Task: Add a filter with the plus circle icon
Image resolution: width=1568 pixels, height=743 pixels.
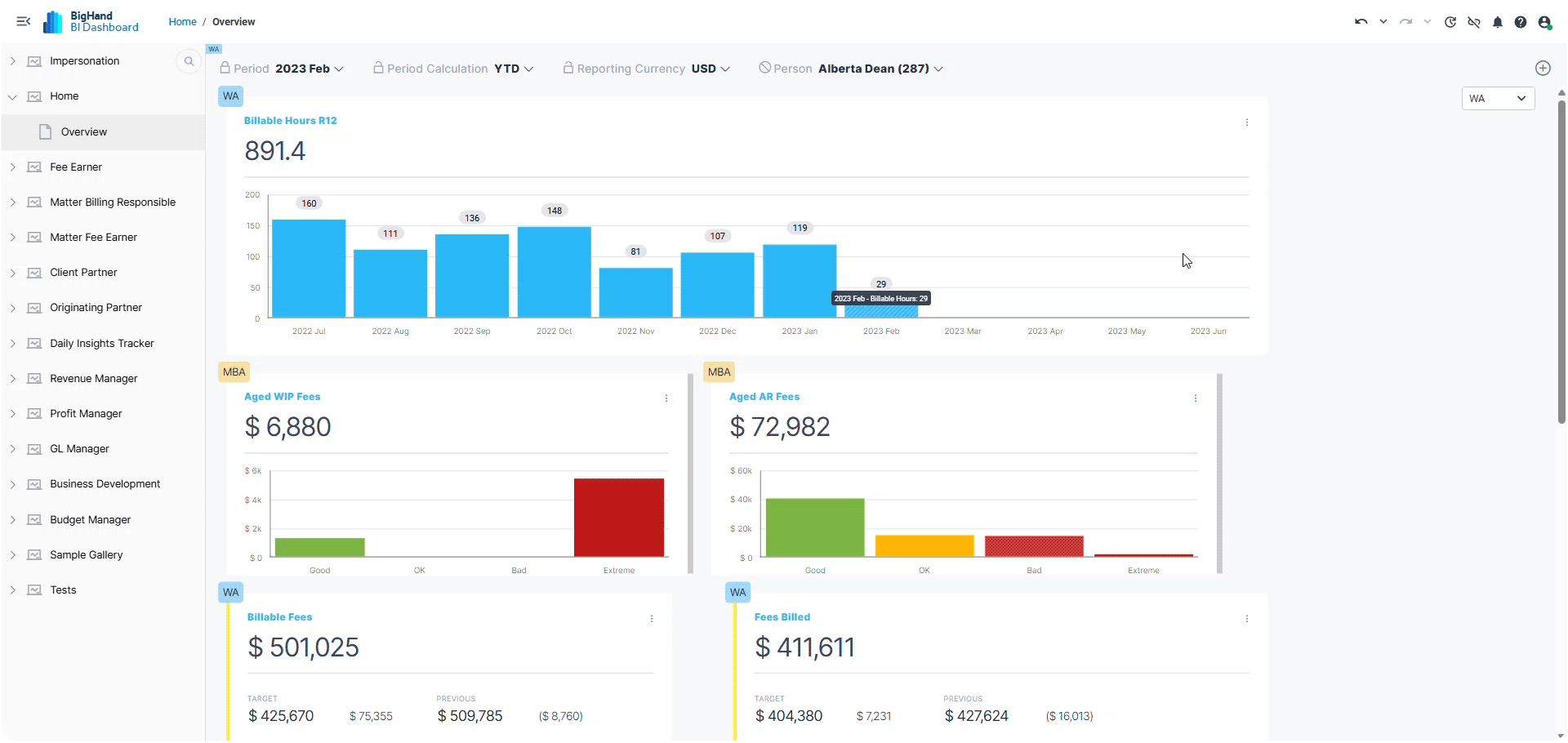Action: (x=1543, y=69)
